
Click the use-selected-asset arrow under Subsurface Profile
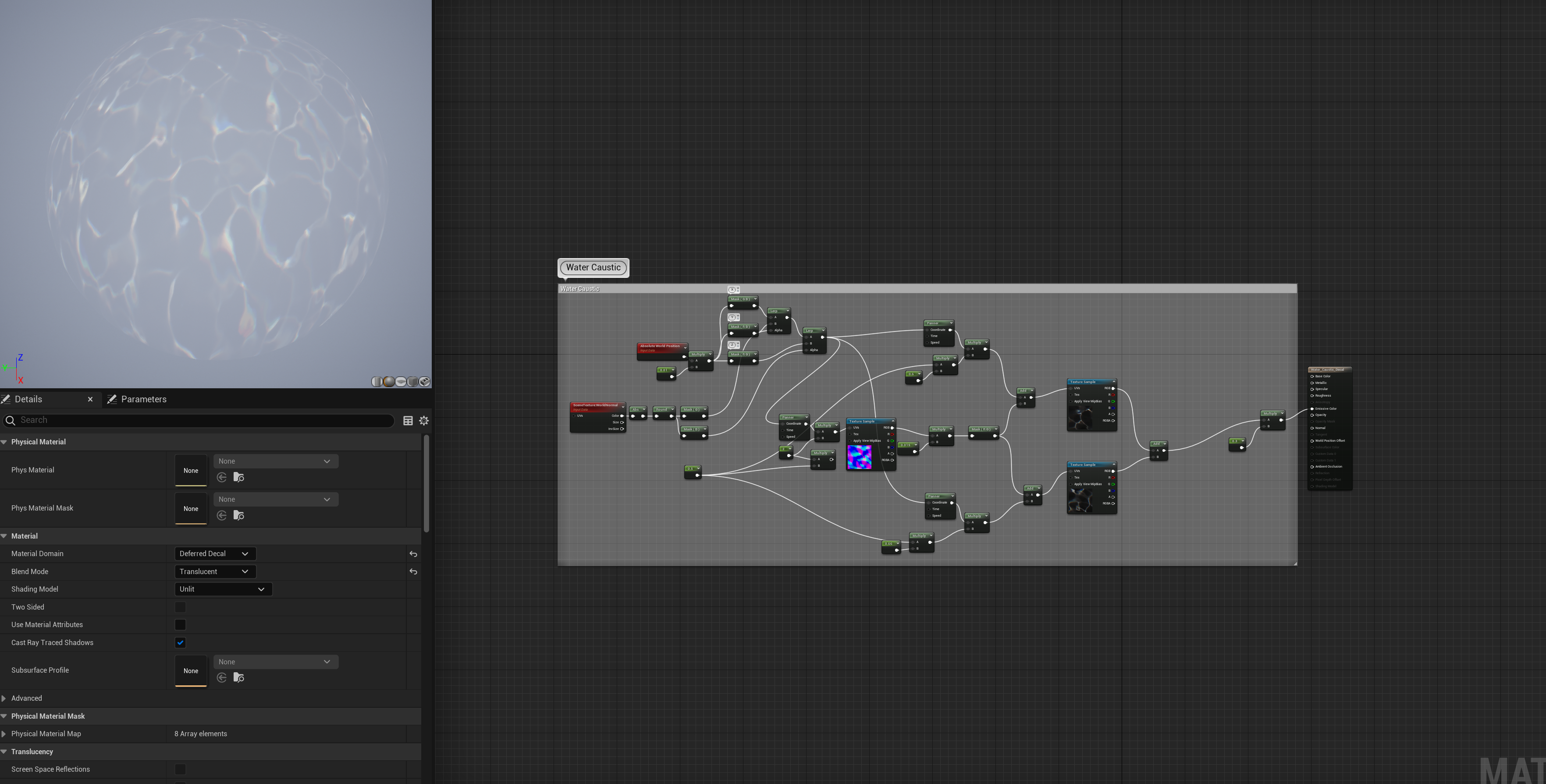click(221, 678)
